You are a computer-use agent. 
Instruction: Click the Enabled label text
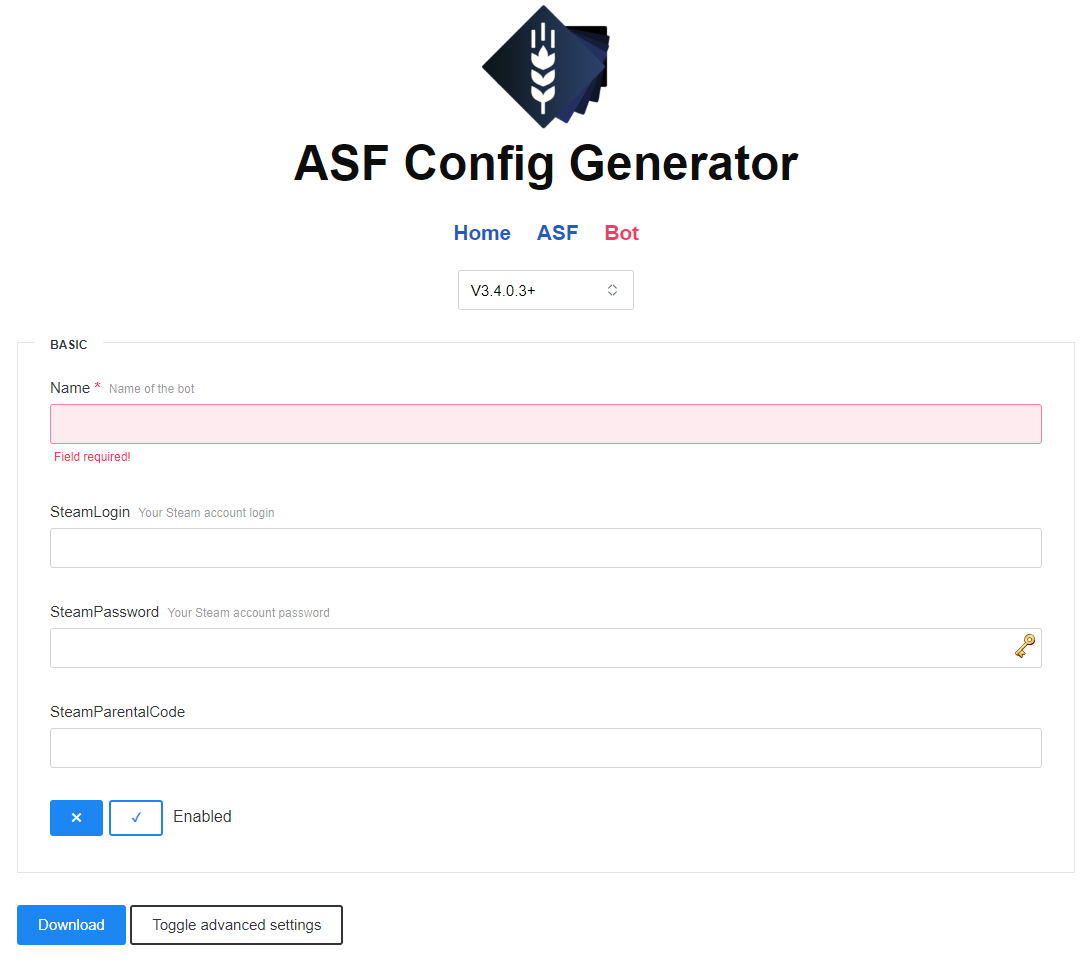202,817
